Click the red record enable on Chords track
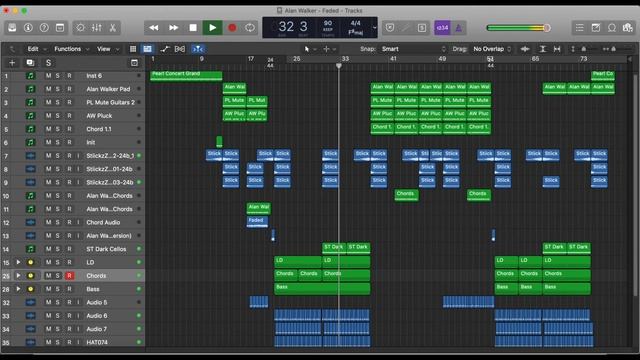Screen dimensions: 640x360 click(69, 276)
